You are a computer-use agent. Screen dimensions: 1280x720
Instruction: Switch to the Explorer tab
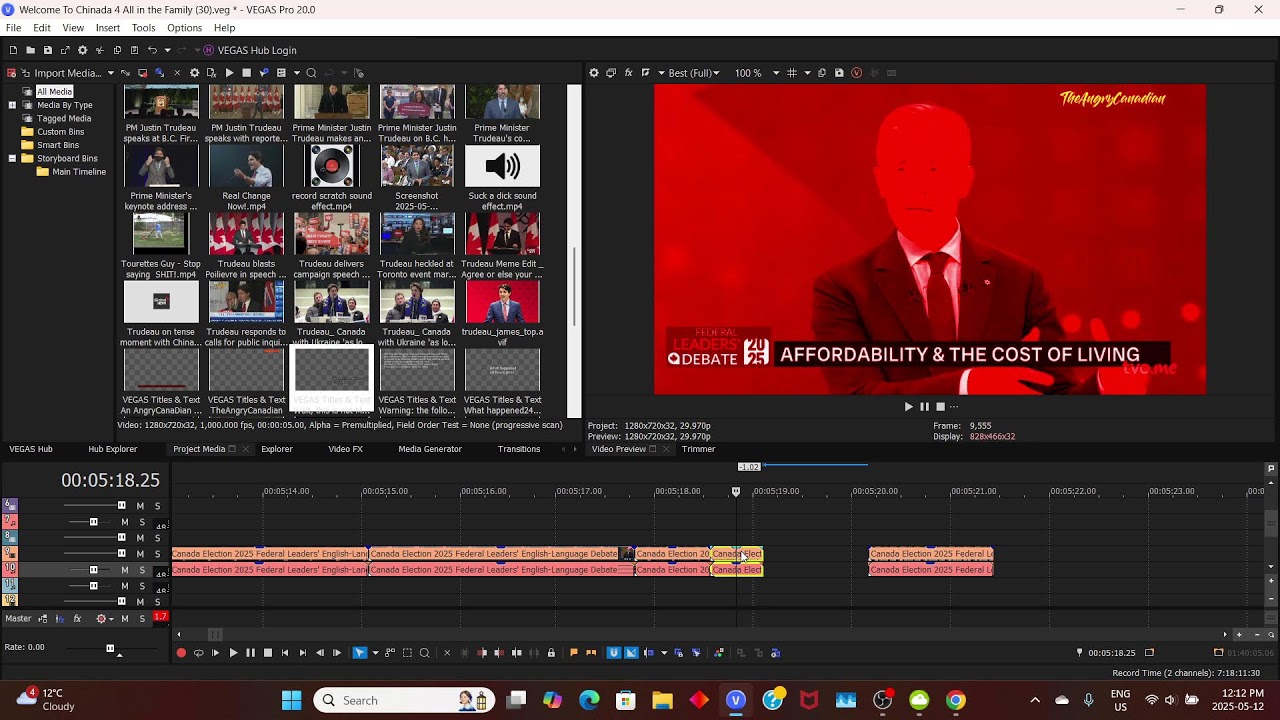pos(277,449)
